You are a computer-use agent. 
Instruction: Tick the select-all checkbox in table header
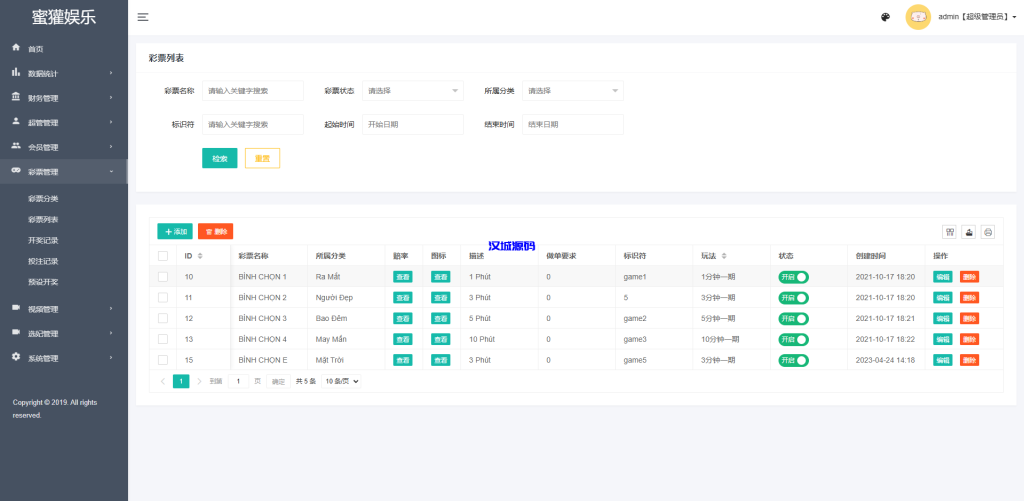(163, 256)
